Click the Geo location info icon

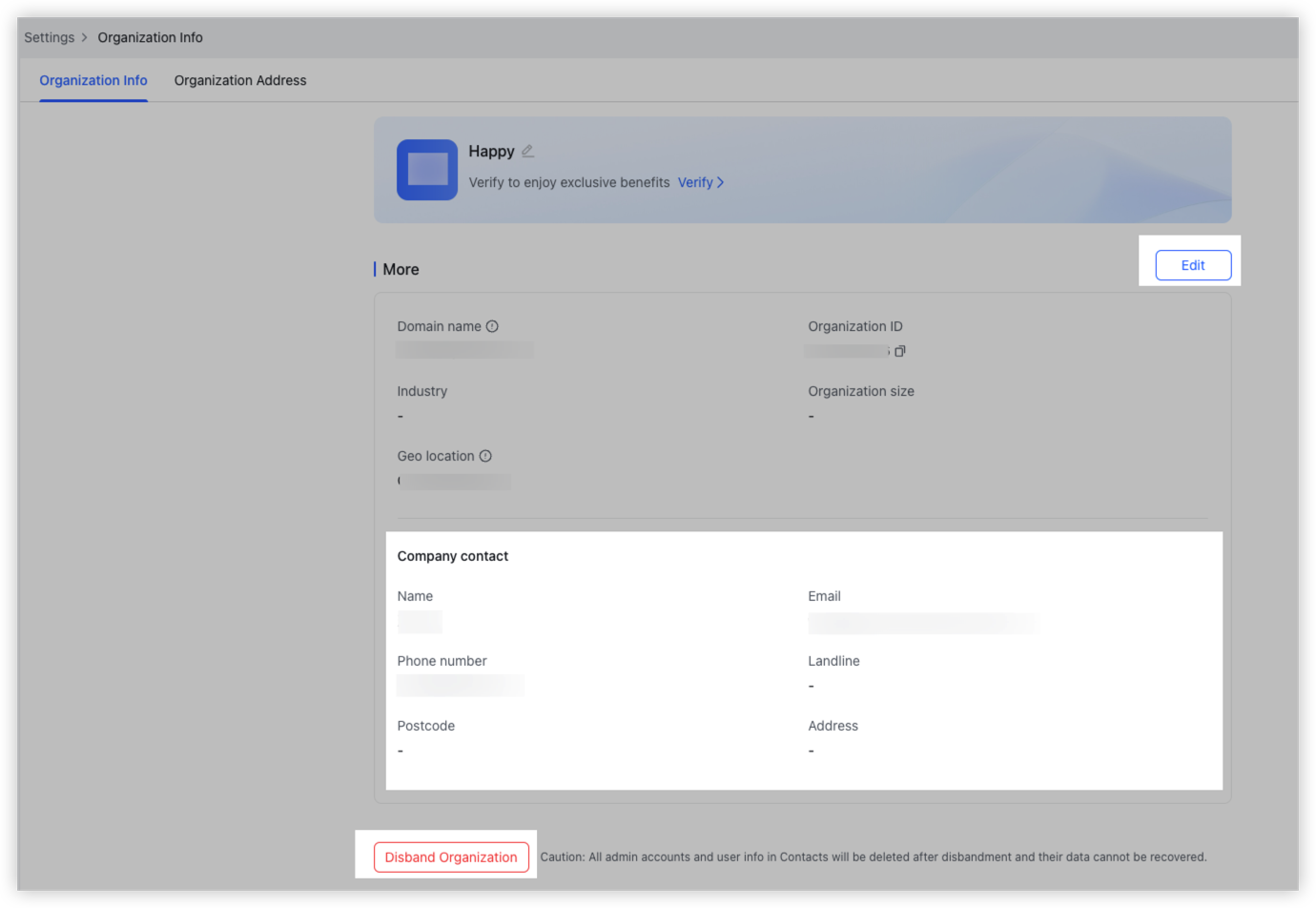(x=485, y=456)
